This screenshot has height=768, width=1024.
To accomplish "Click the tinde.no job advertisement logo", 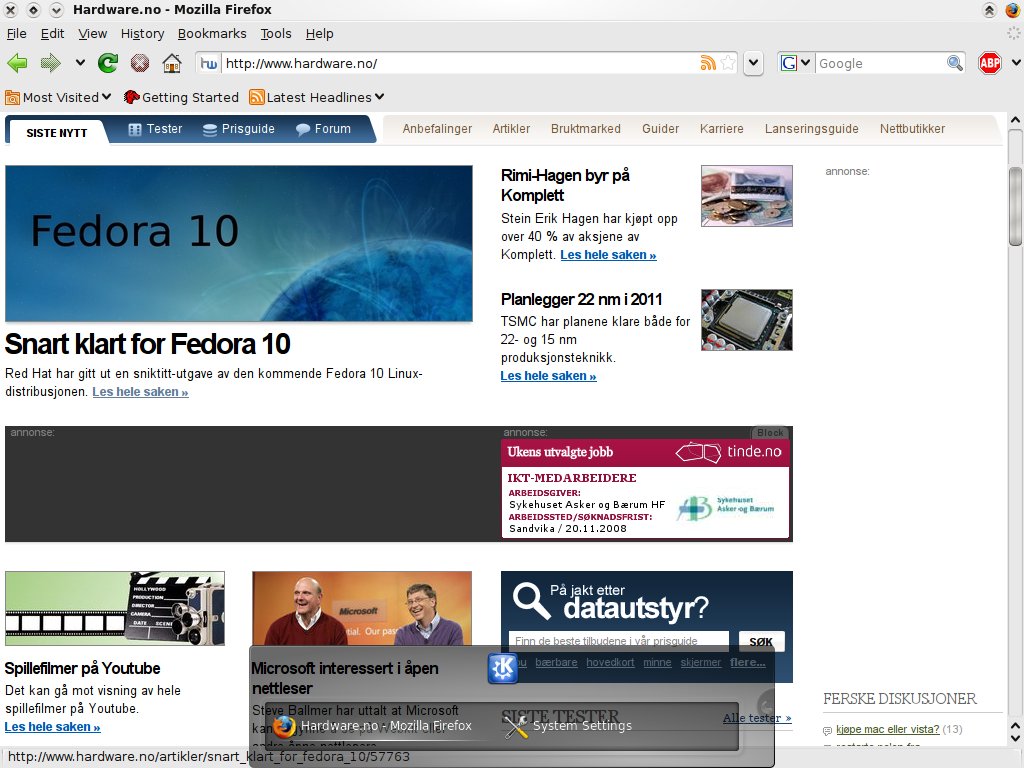I will [x=729, y=451].
